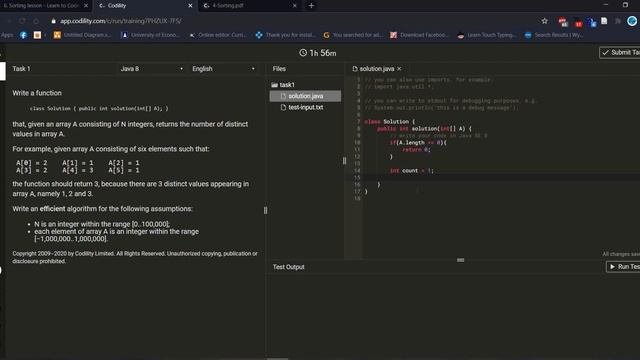Click the Test Output panel header
640x360 pixels.
pyautogui.click(x=289, y=267)
